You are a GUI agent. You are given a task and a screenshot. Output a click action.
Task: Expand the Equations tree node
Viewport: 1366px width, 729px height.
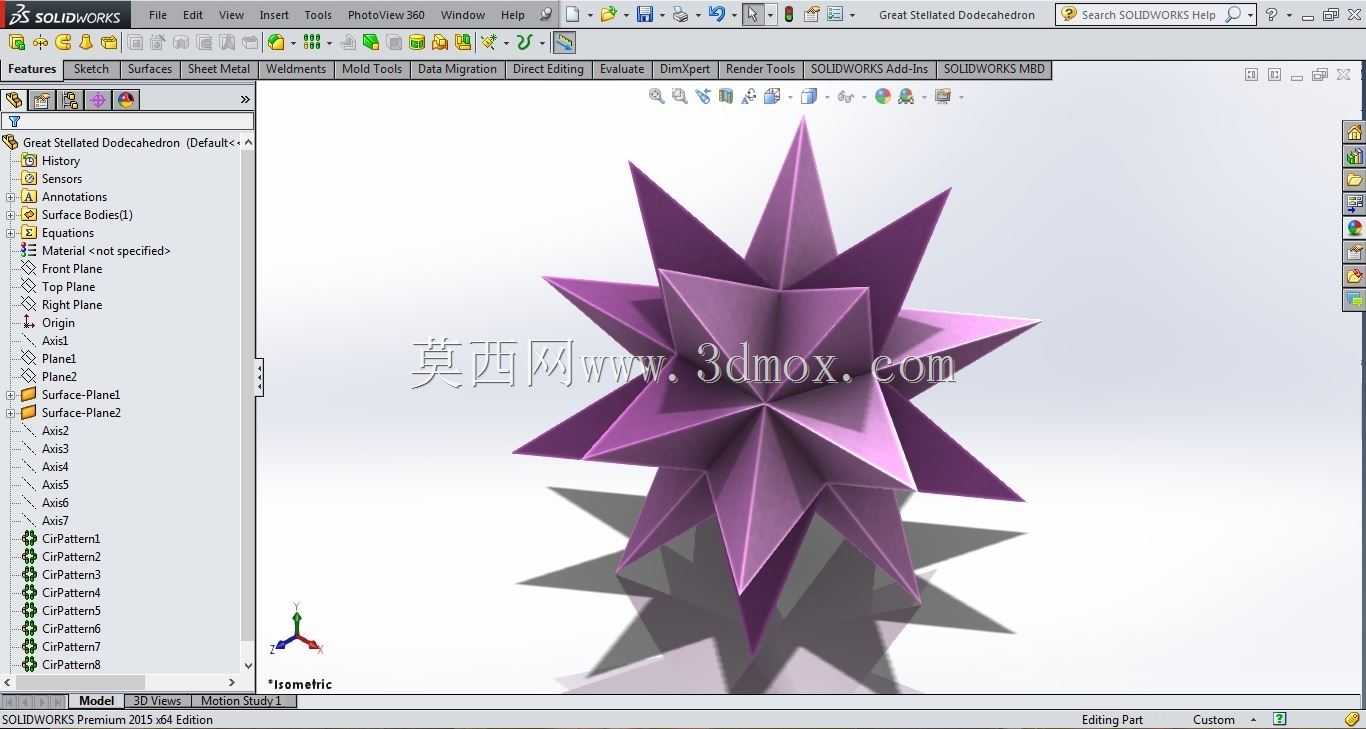pyautogui.click(x=11, y=233)
